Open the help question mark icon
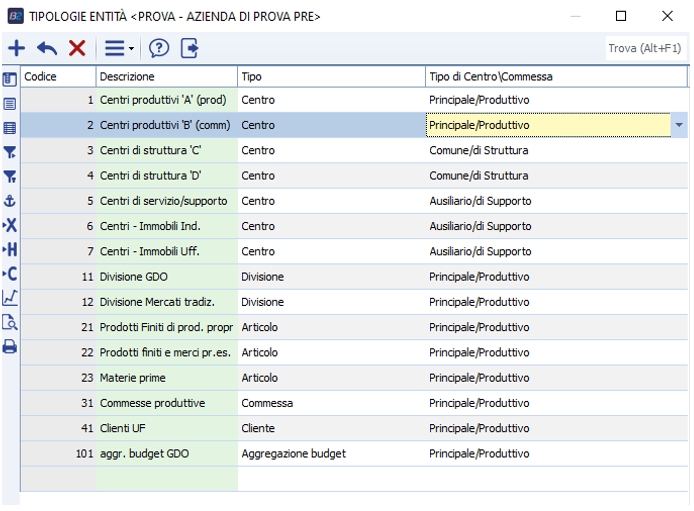Screen dimensions: 694x511 (158, 48)
